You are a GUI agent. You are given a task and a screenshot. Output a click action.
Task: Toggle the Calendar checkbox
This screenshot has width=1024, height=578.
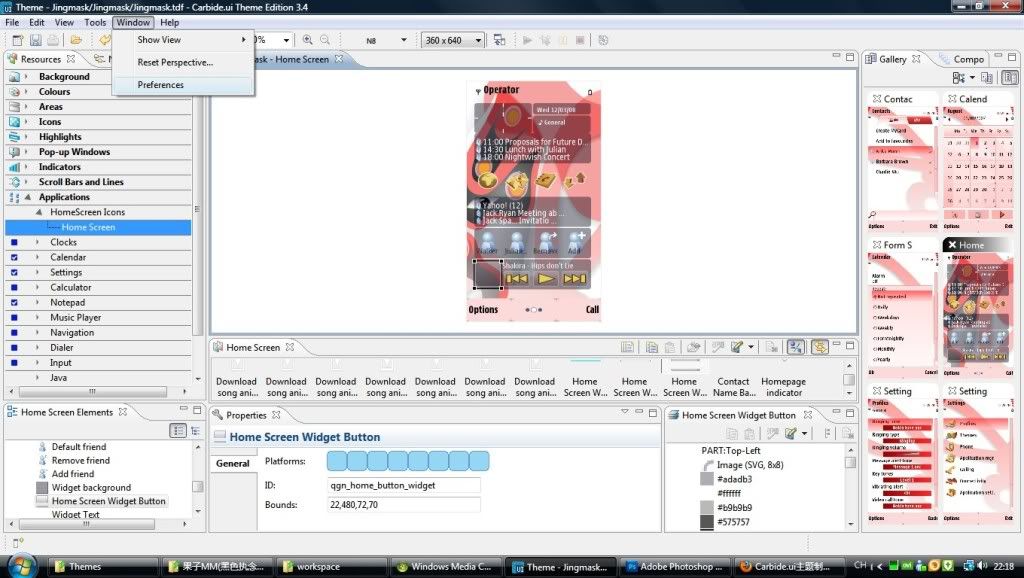point(14,258)
